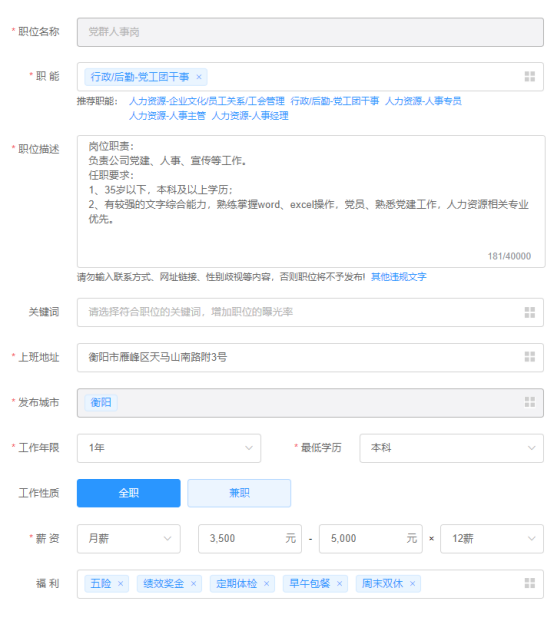Remove the 绩效奖金 benefit tag
This screenshot has width=554, height=622.
pos(194,584)
